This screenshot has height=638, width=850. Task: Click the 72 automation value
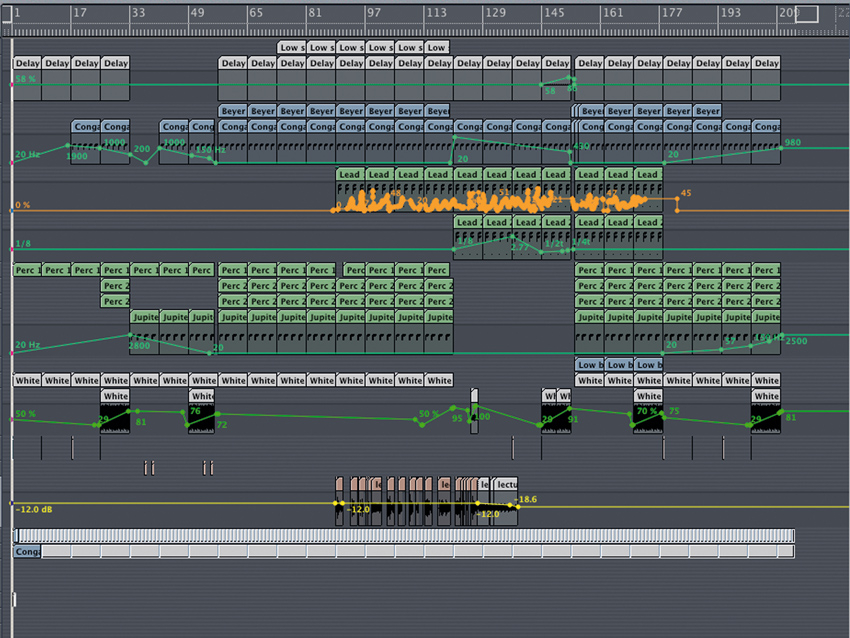pyautogui.click(x=222, y=424)
